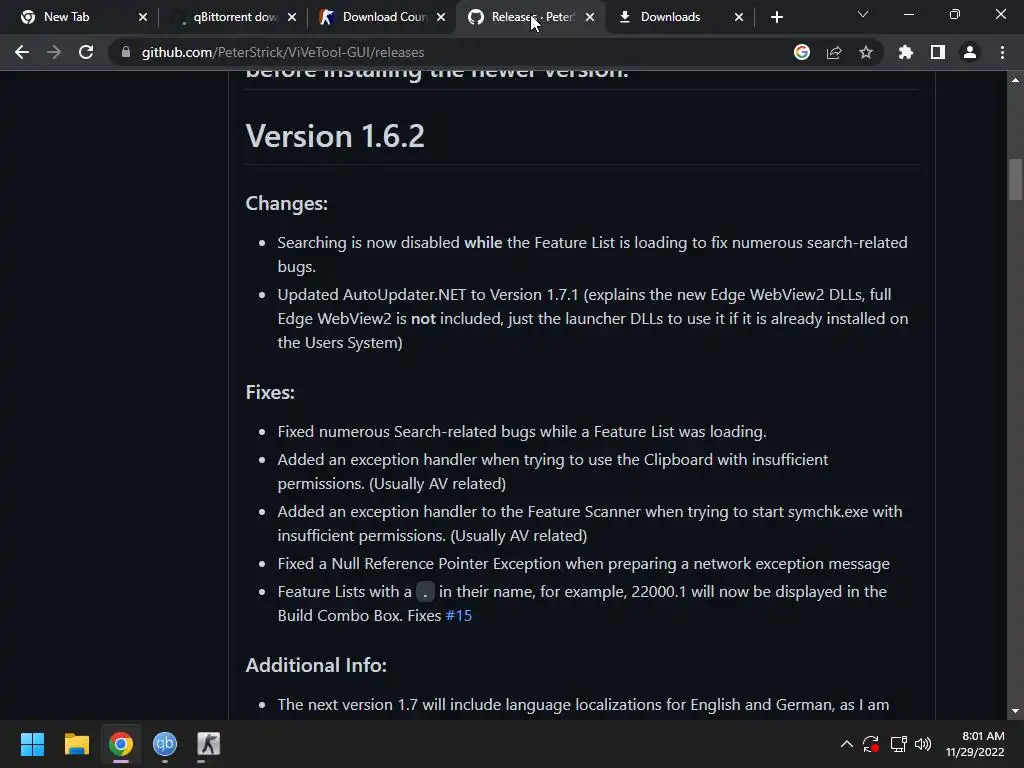Bookmark this page with the star
Viewport: 1024px width, 768px height.
pyautogui.click(x=866, y=52)
